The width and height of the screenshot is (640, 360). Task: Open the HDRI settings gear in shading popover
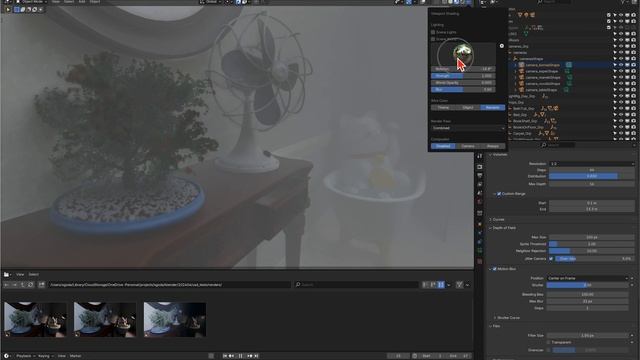point(502,46)
